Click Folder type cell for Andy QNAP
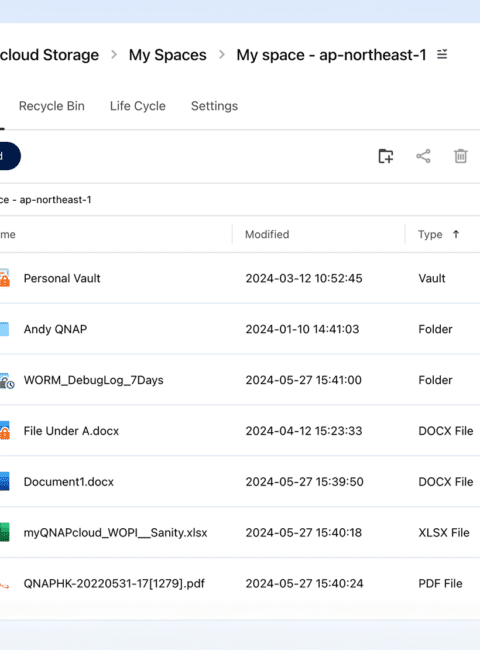480x650 pixels. coord(435,329)
